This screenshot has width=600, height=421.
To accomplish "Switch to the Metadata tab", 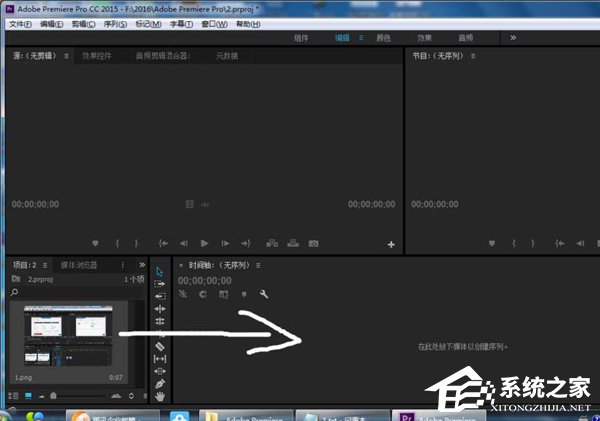I will tap(227, 56).
